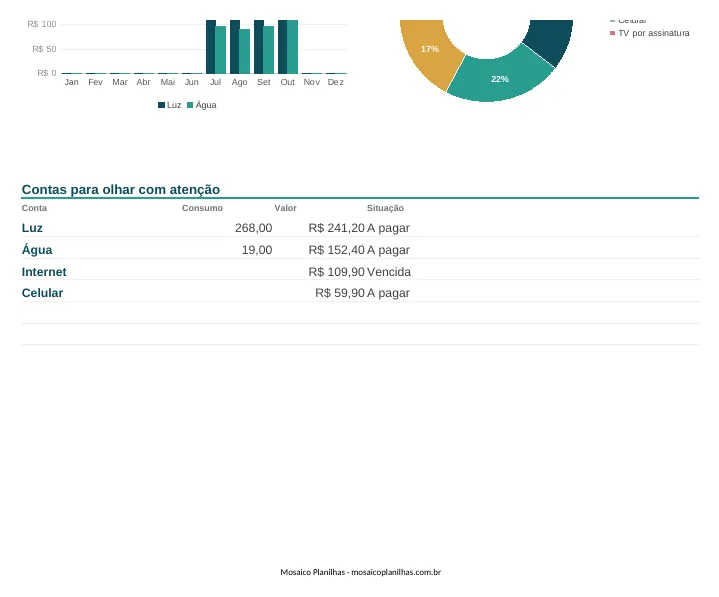This screenshot has width=719, height=597.
Task: Click the dark blue donut segment
Action: 550,39
